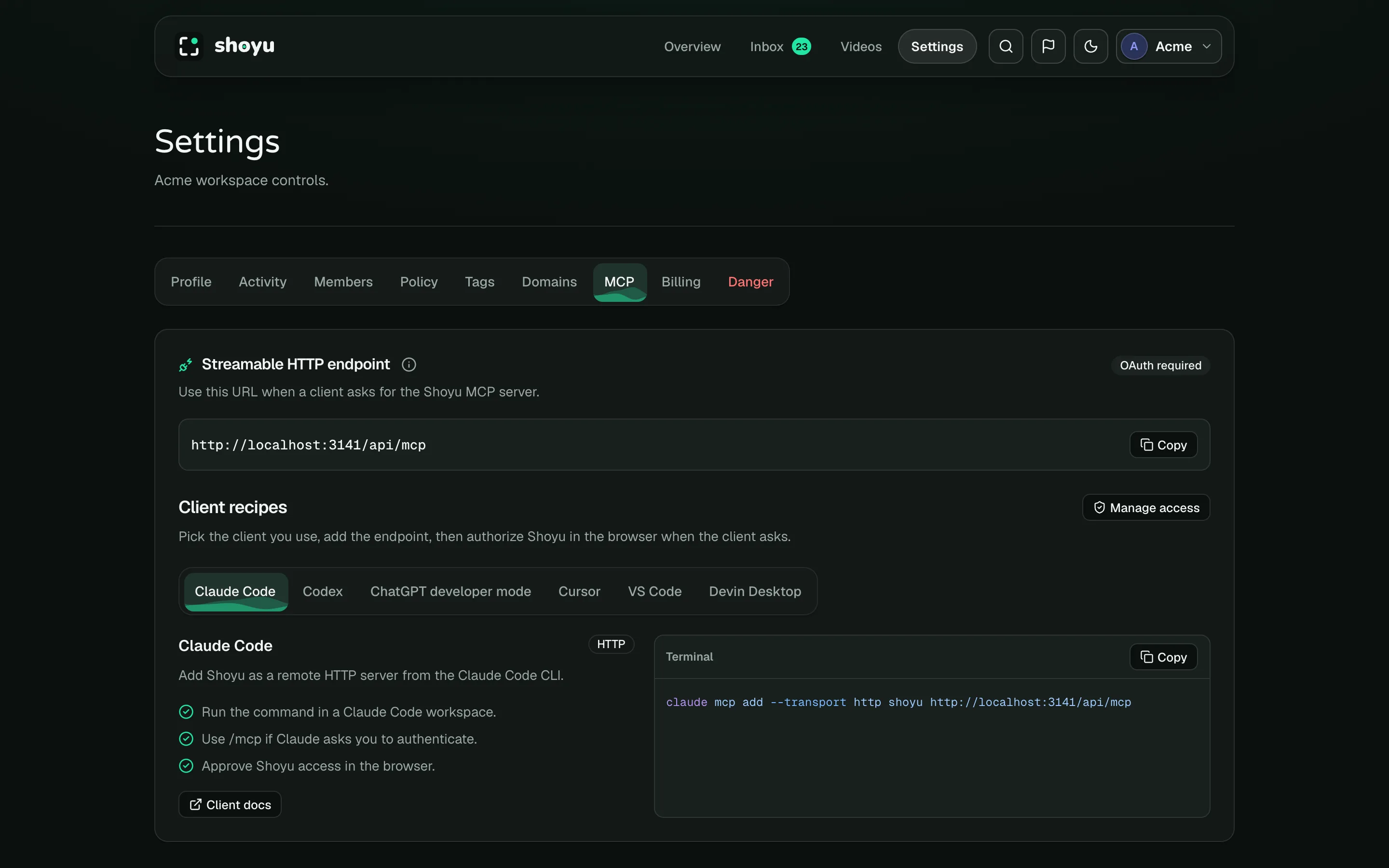Copy the endpoint URL
The height and width of the screenshot is (868, 1389).
(1163, 445)
